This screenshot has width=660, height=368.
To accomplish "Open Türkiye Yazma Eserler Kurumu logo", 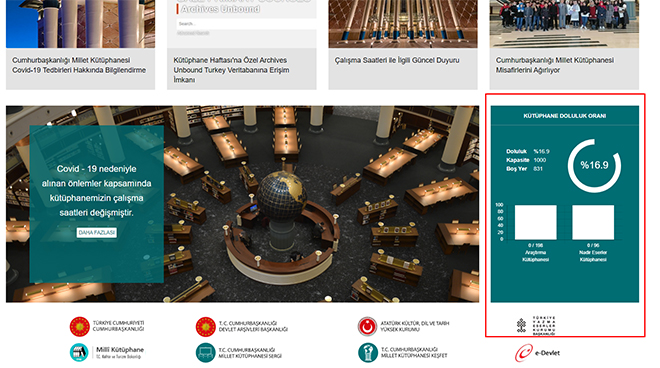I will pos(536,325).
